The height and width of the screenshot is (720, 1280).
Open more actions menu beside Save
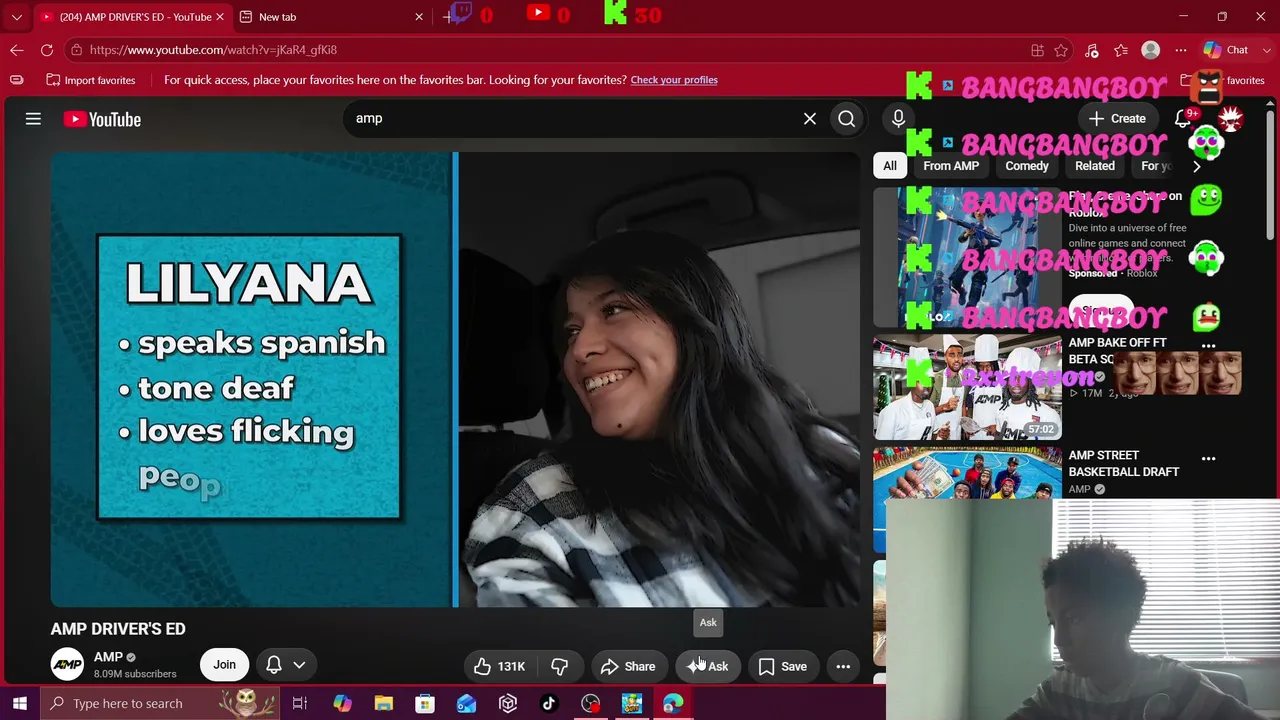pyautogui.click(x=843, y=666)
